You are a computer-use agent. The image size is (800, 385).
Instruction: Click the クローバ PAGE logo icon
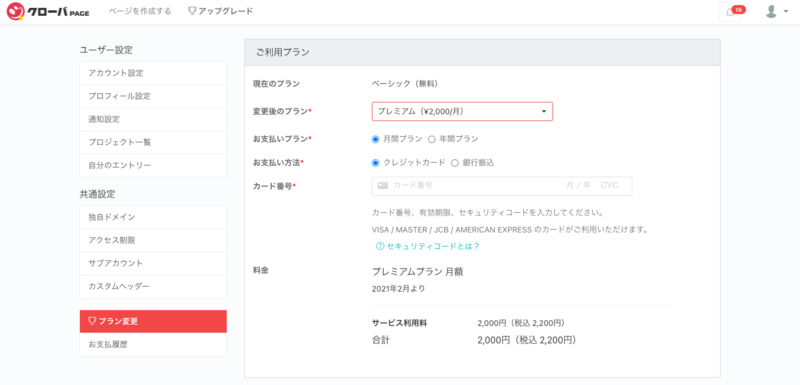coord(16,11)
